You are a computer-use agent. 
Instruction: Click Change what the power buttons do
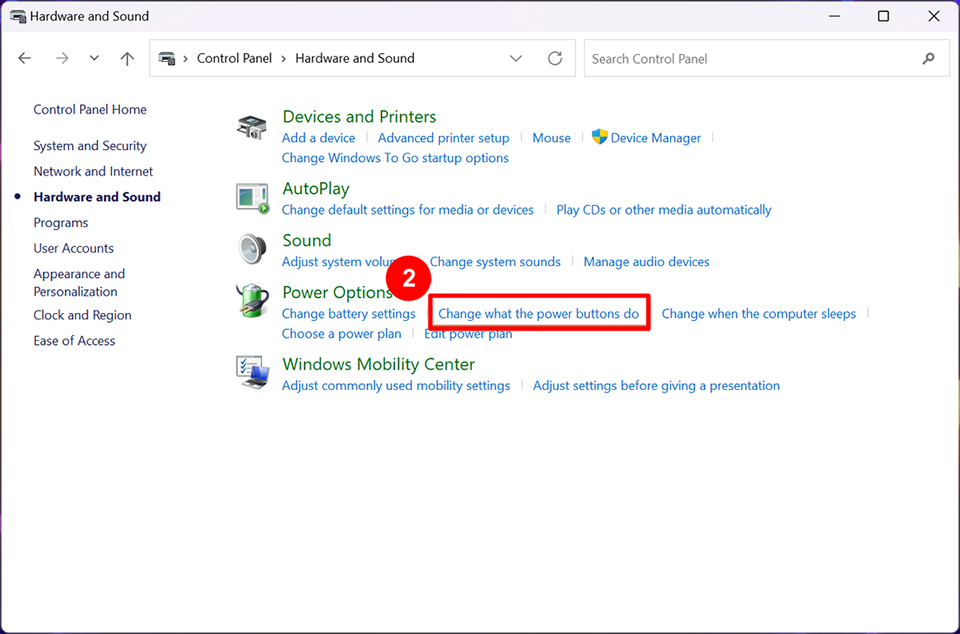pos(538,314)
